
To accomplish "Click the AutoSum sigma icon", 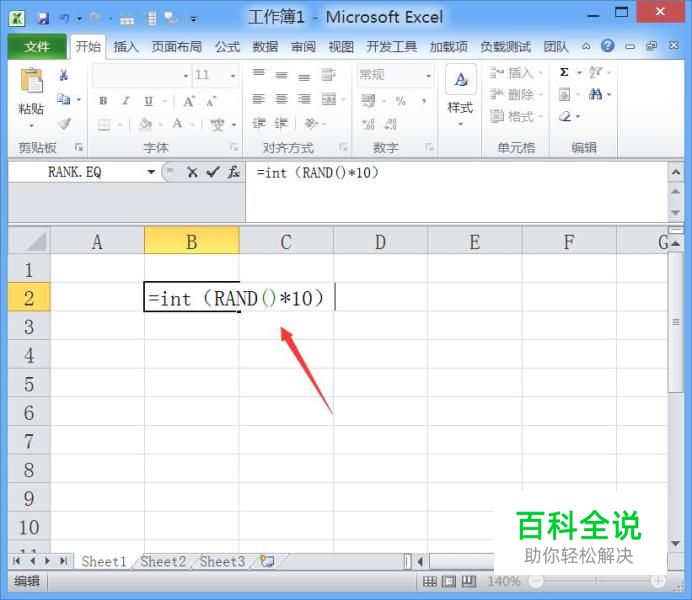I will (564, 72).
